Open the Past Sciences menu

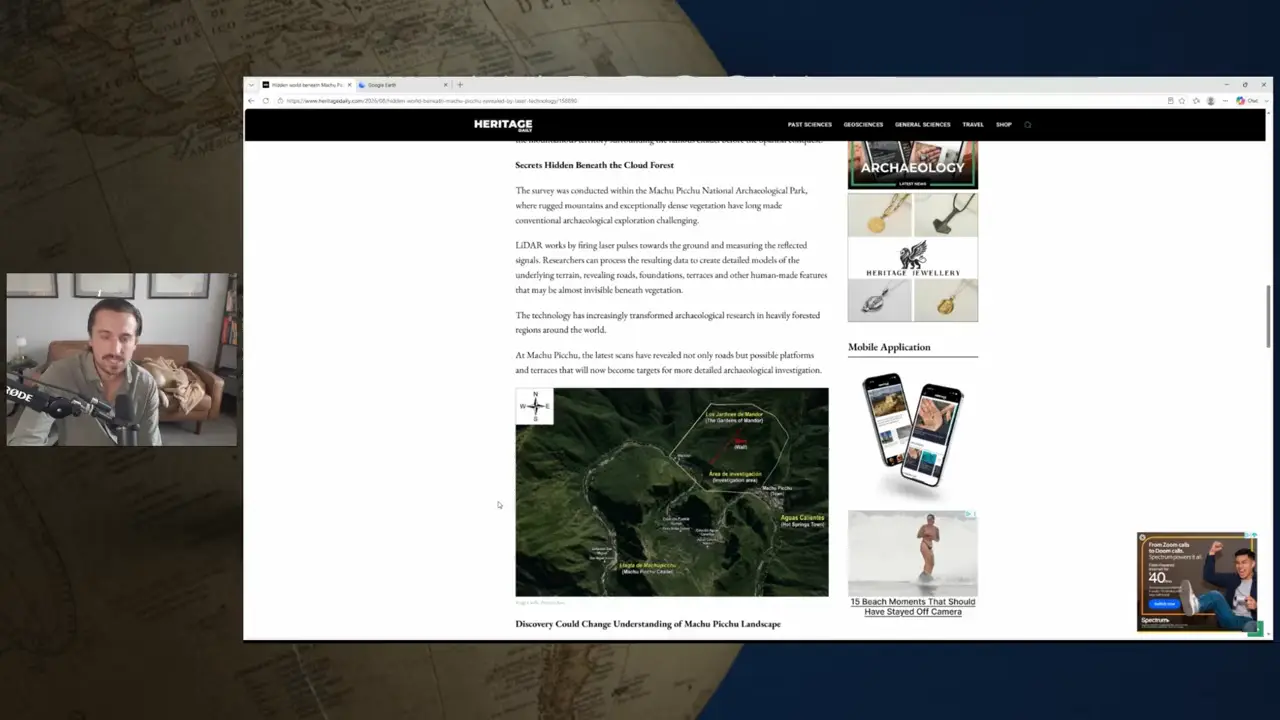click(x=809, y=125)
